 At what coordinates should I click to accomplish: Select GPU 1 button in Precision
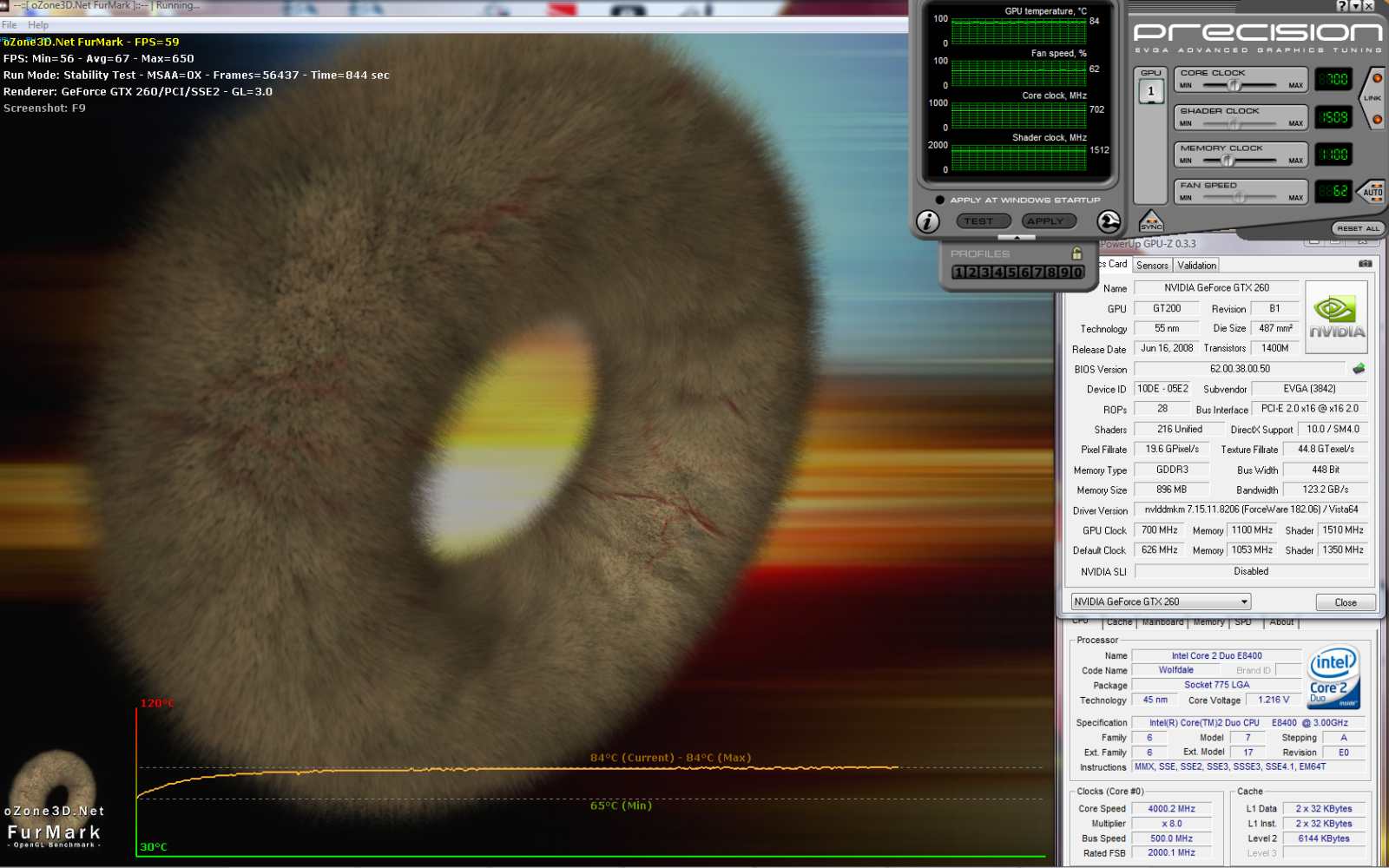click(x=1151, y=91)
